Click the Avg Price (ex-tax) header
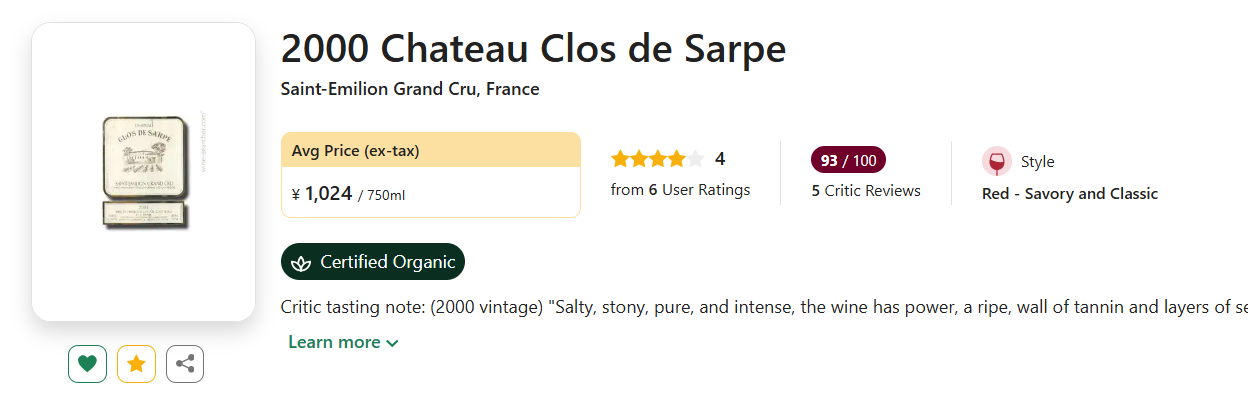Viewport: 1248px width, 416px height. pos(356,151)
